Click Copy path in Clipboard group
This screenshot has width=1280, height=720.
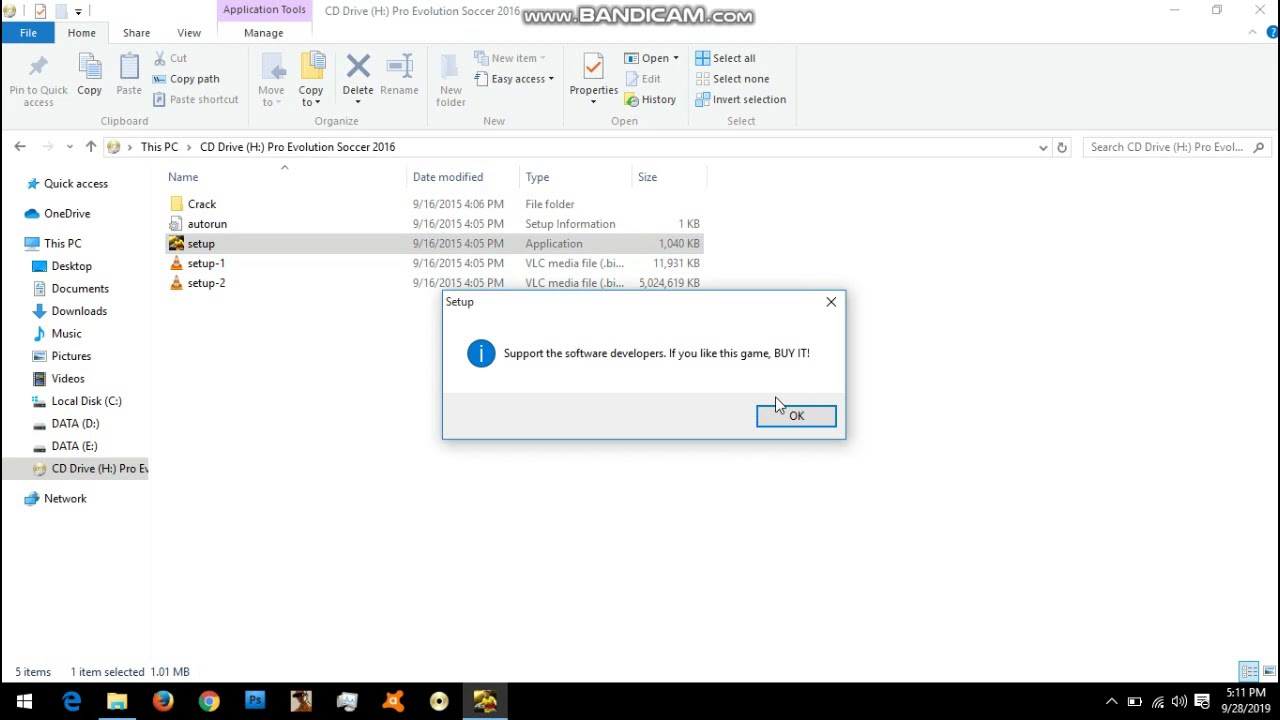[186, 79]
